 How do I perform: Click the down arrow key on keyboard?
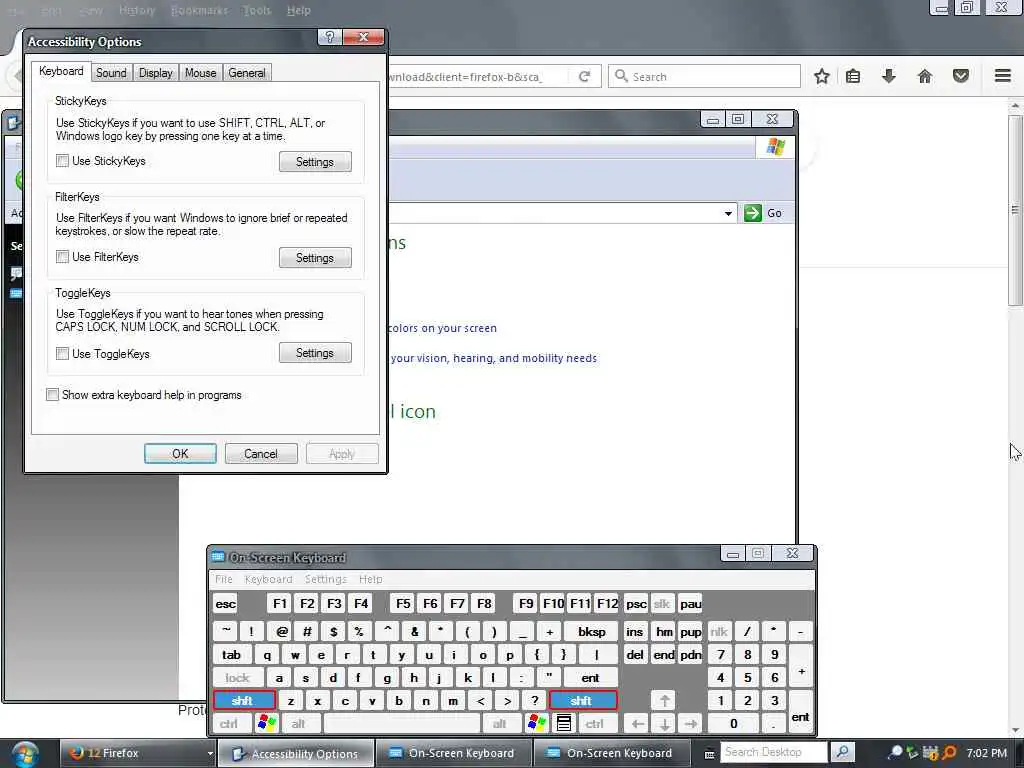pos(664,724)
